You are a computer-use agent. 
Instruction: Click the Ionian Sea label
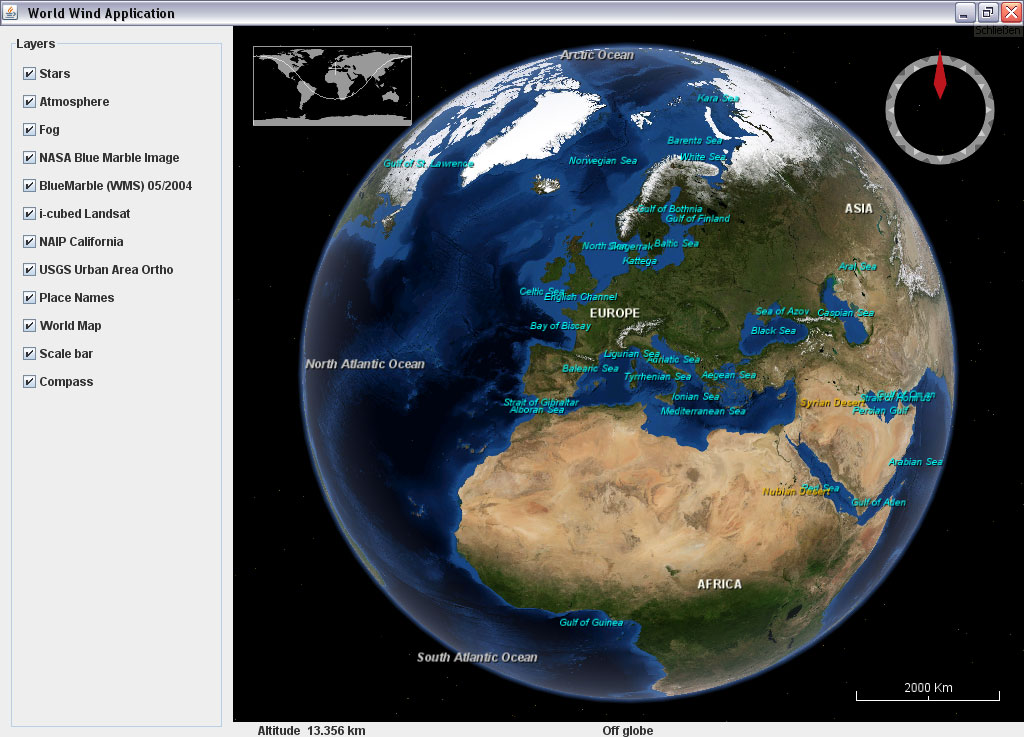(x=696, y=397)
